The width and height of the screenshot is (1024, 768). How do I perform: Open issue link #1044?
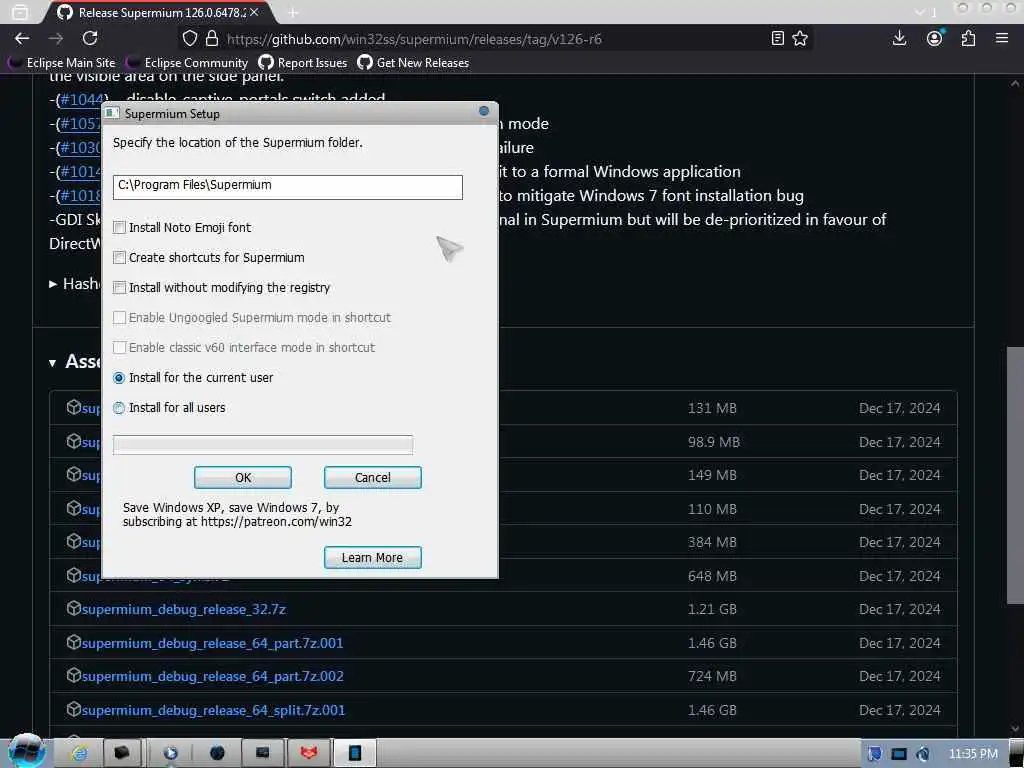click(82, 99)
